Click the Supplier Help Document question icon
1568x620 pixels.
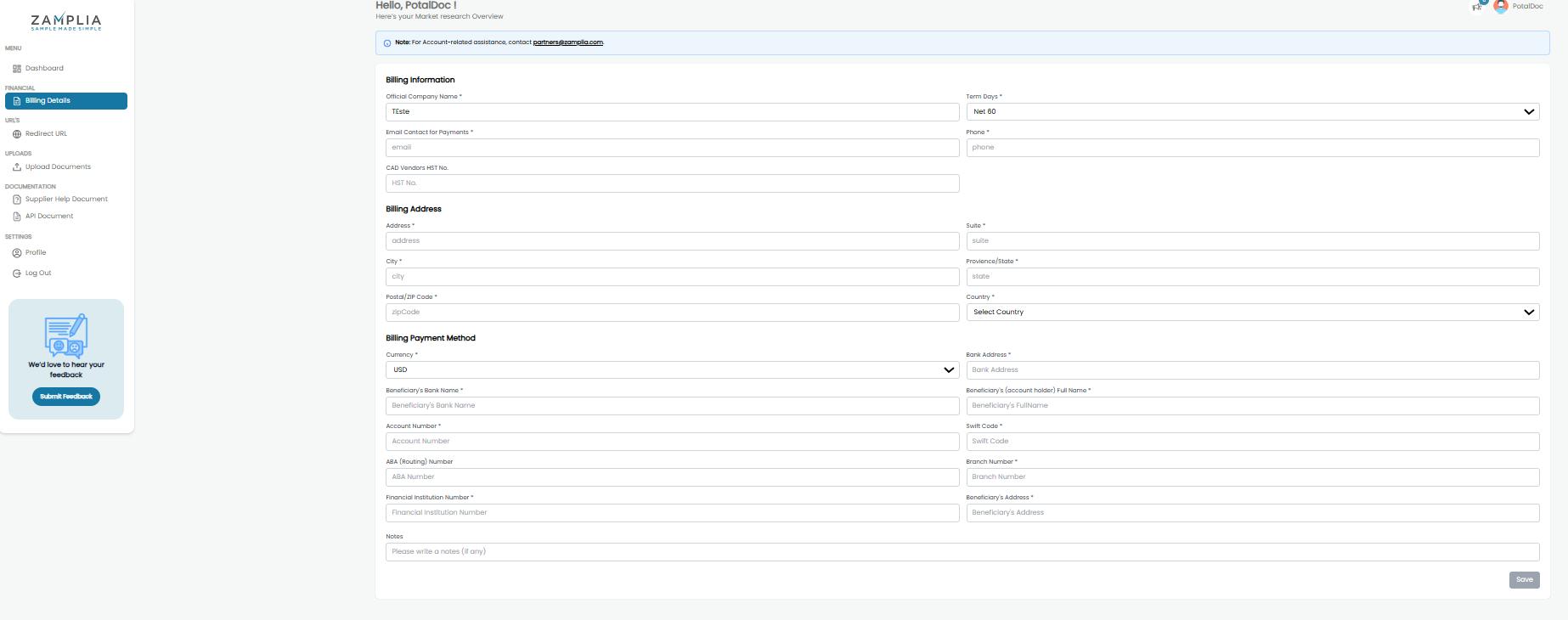[17, 200]
